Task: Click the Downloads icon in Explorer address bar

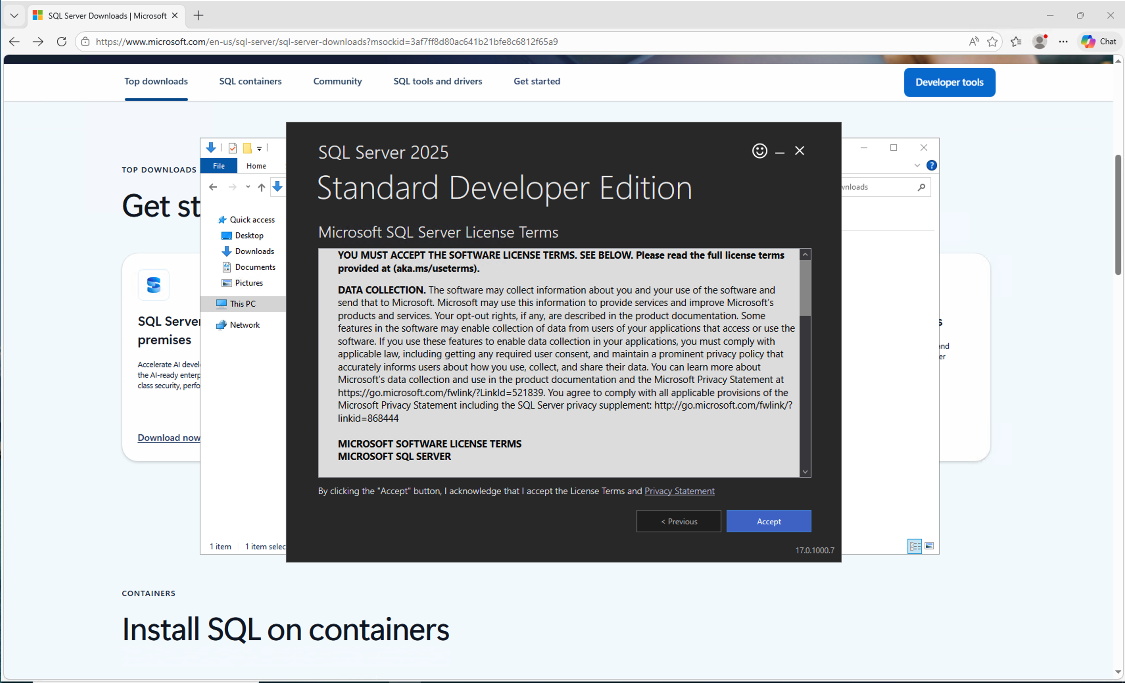Action: 278,187
